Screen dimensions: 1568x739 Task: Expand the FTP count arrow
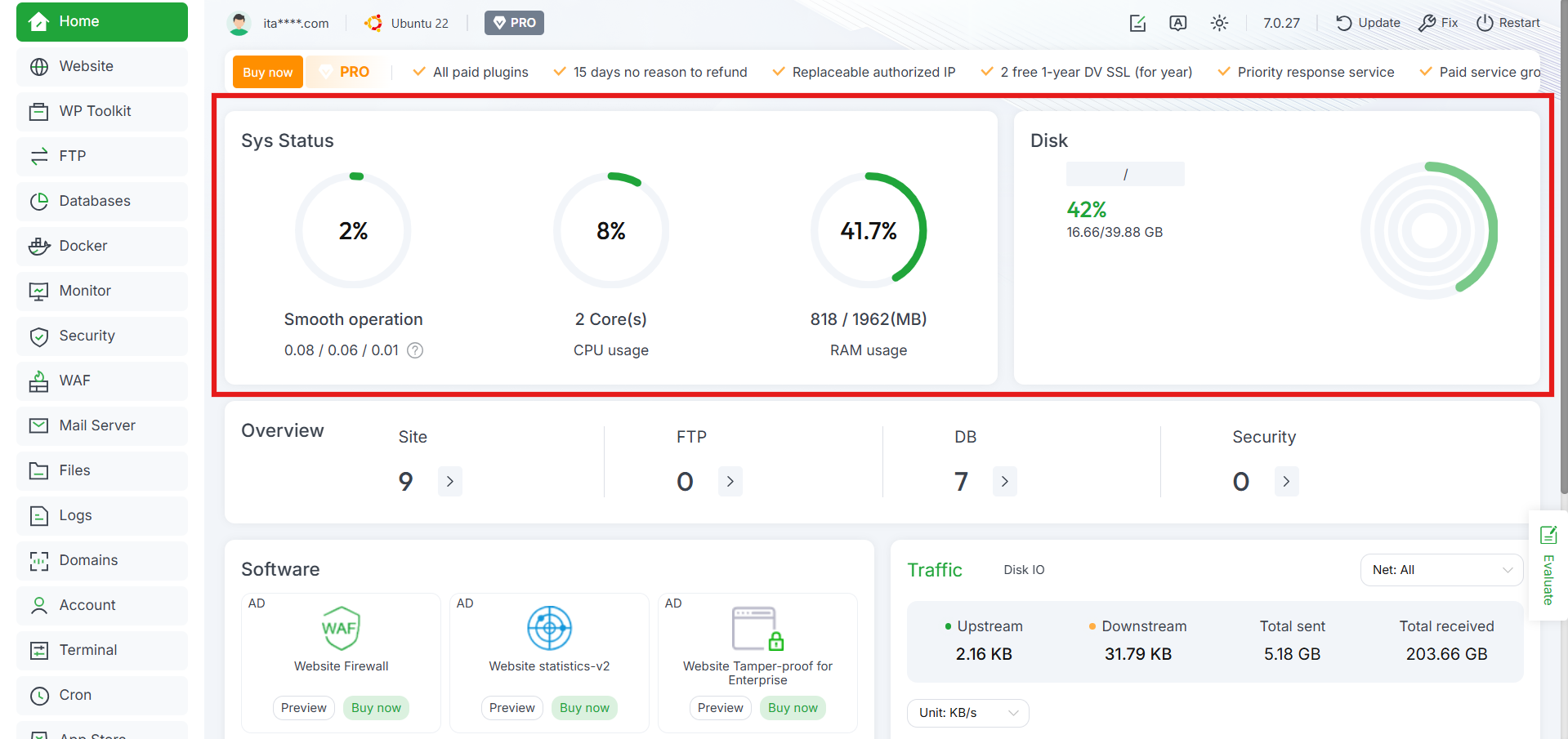tap(730, 482)
